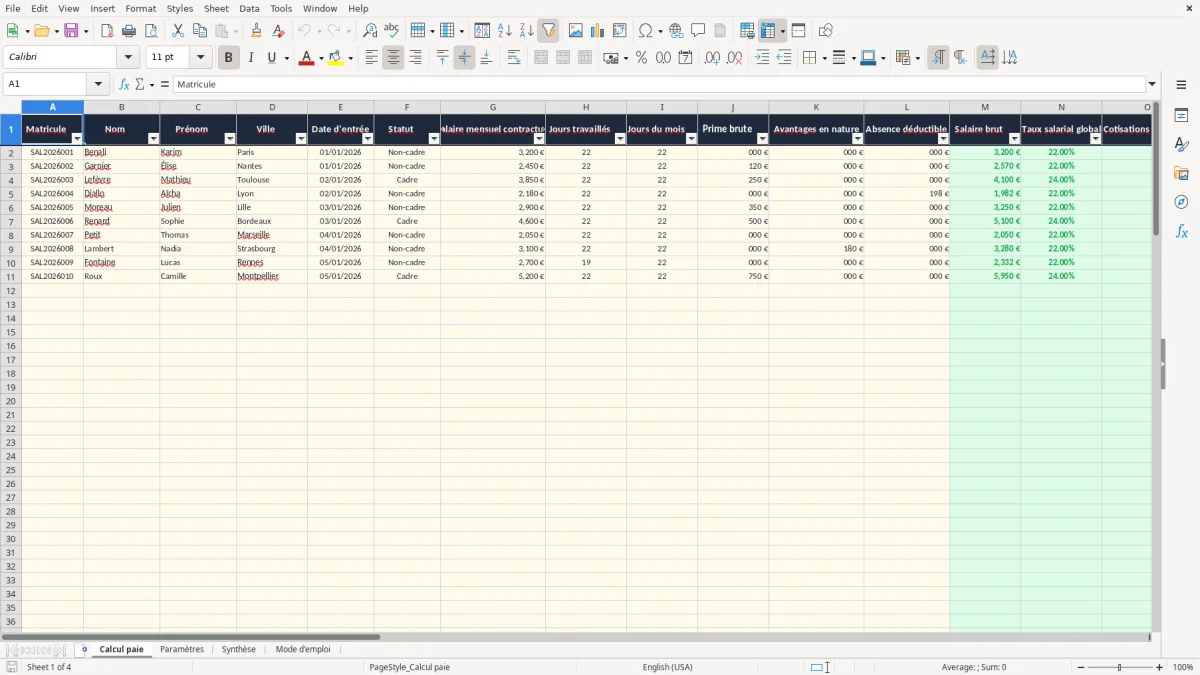Insert a special character (Omega icon)

(x=645, y=31)
